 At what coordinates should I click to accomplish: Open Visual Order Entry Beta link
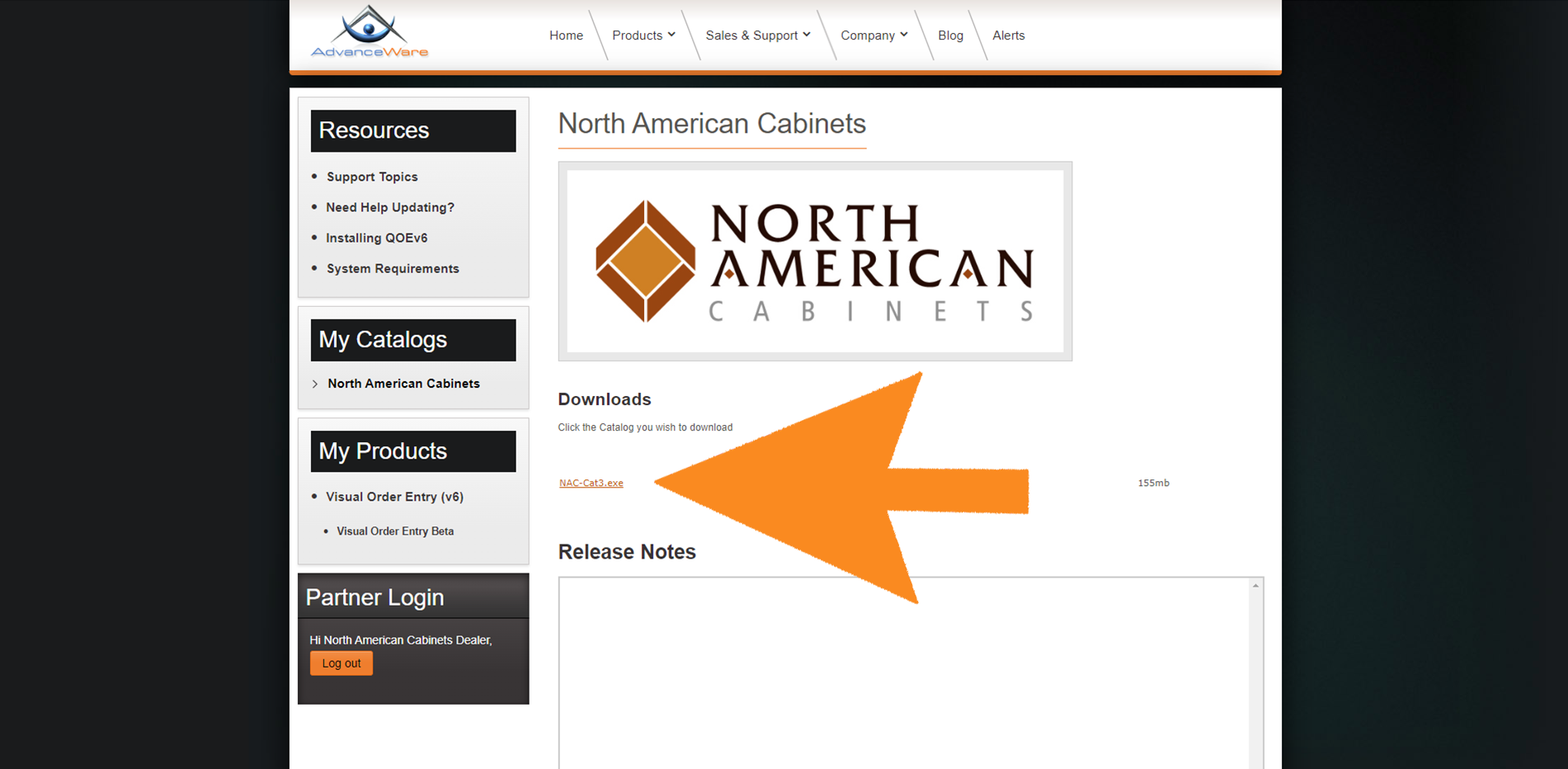[x=395, y=531]
